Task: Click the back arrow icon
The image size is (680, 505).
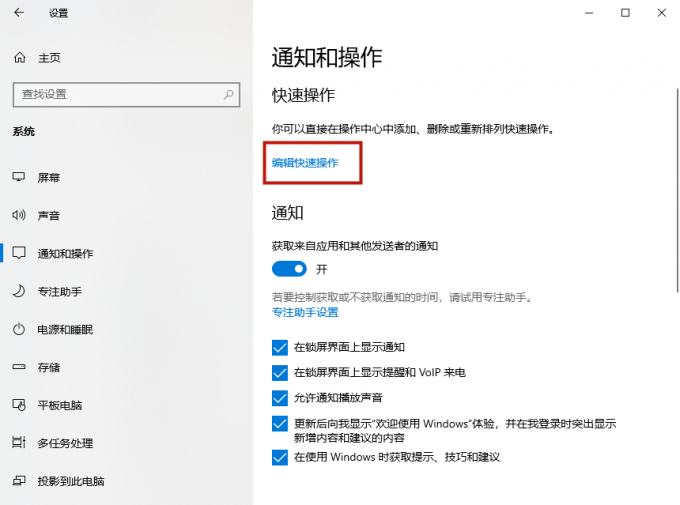Action: (19, 13)
